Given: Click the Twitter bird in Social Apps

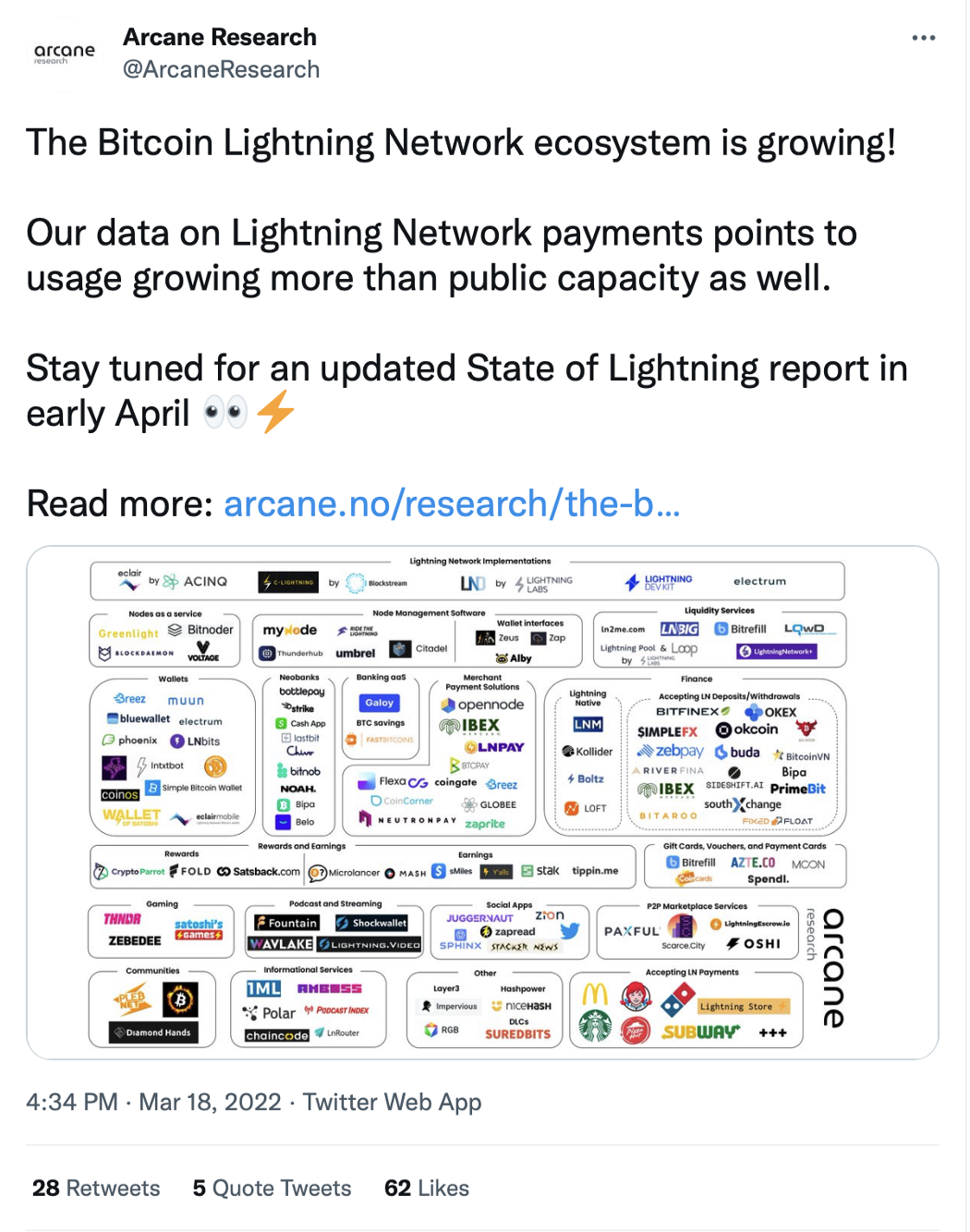Looking at the screenshot, I should point(569,931).
